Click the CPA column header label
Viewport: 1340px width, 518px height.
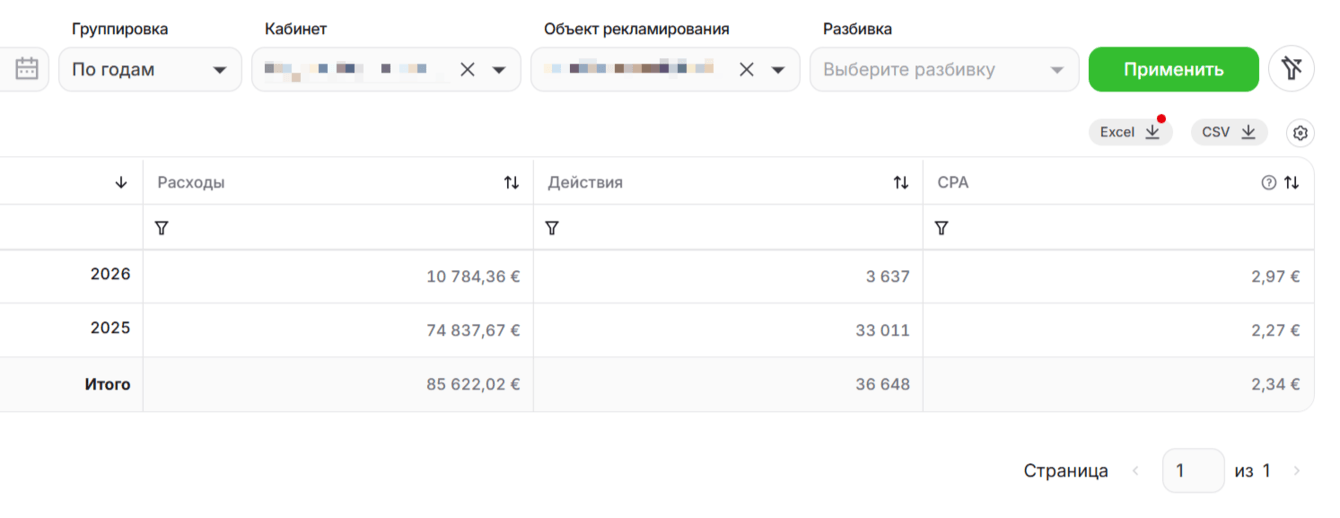(953, 182)
